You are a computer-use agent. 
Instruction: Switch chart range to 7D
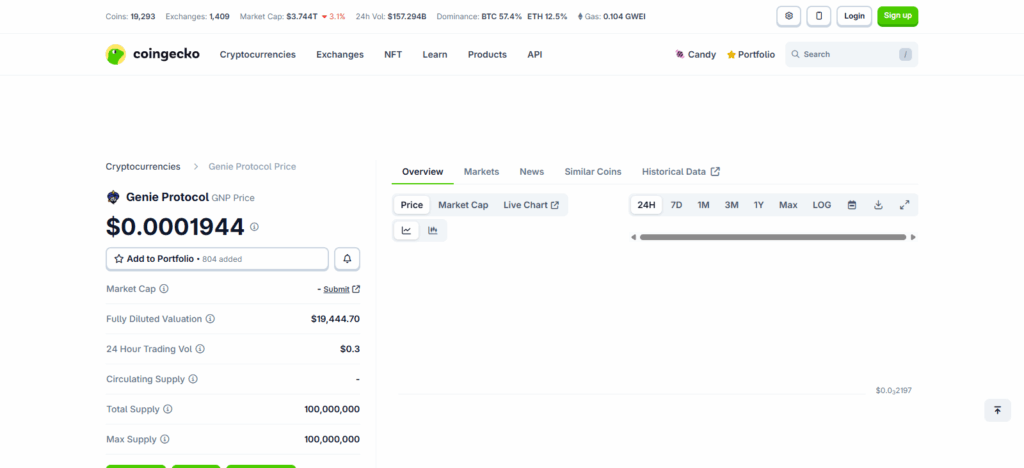[676, 205]
